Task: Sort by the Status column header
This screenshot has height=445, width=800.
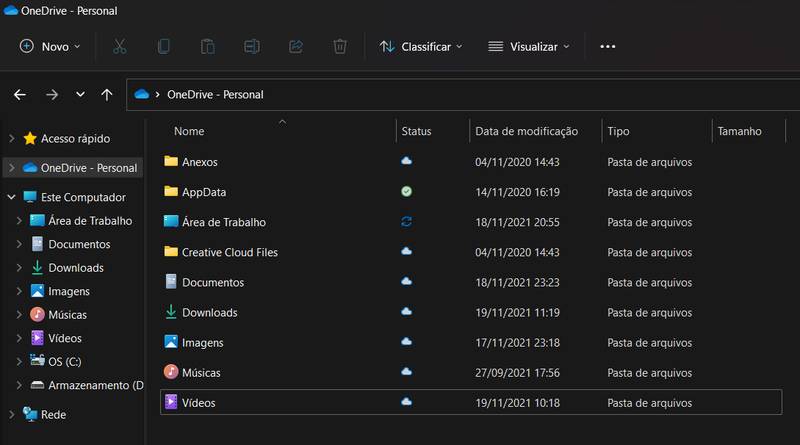Action: (x=416, y=131)
